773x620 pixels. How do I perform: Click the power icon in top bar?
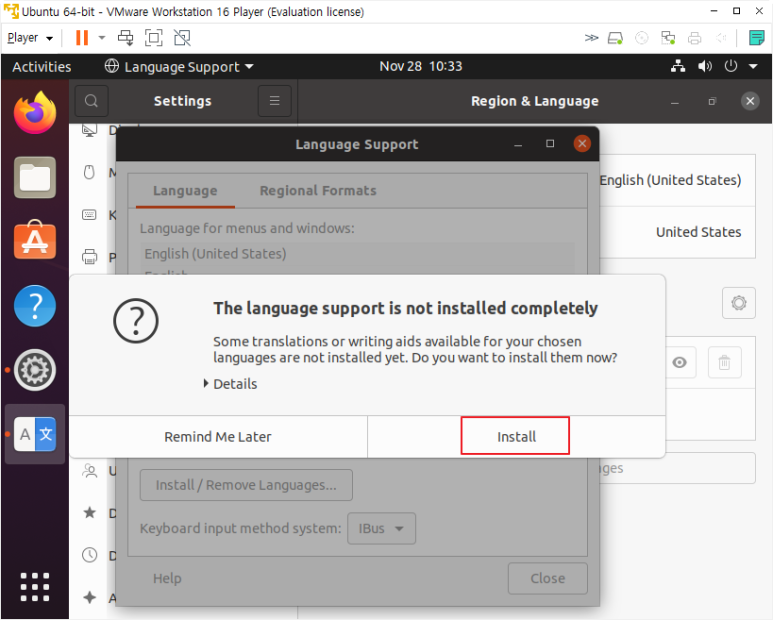[x=731, y=66]
